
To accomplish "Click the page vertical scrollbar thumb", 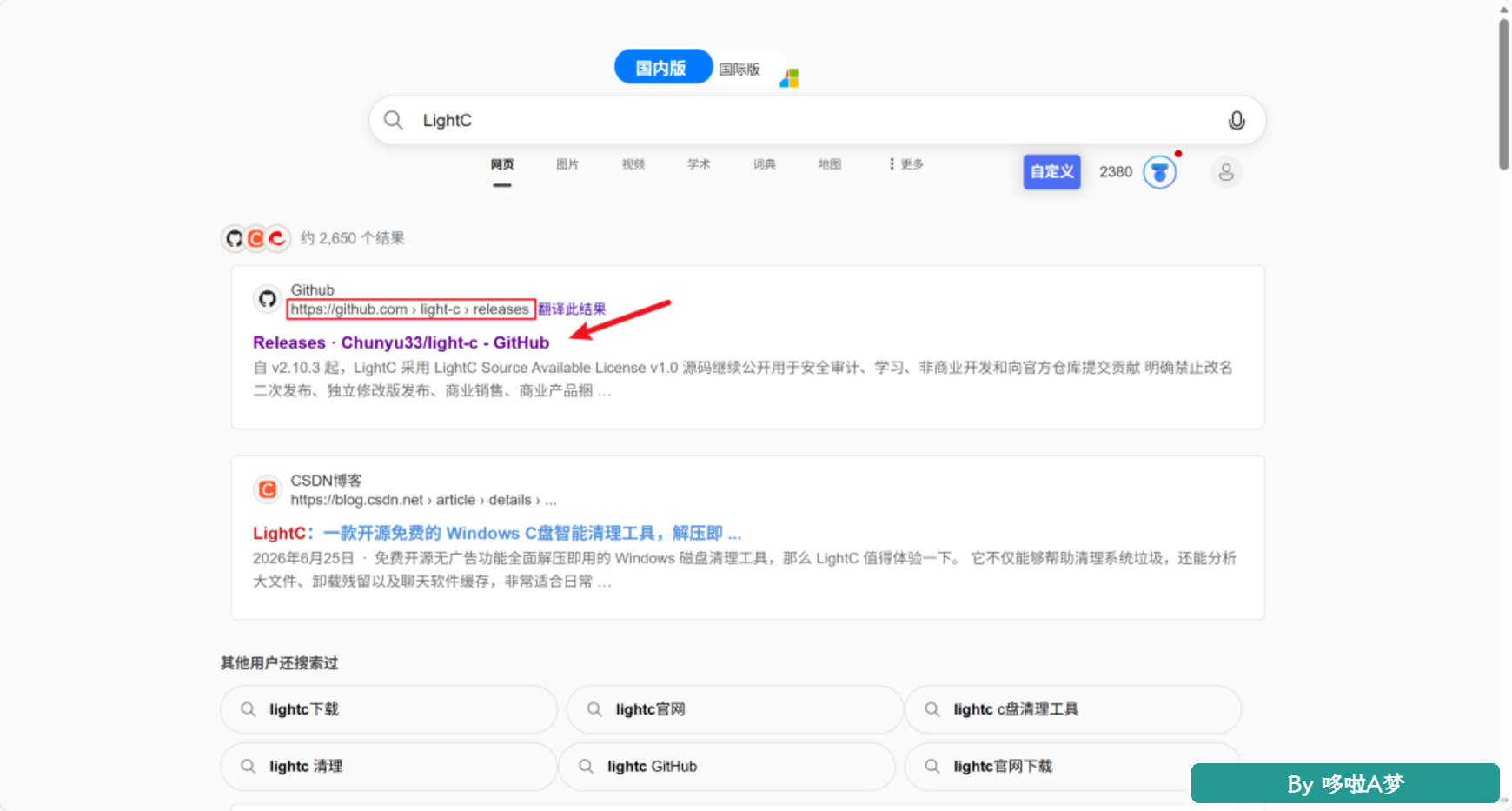I will [x=1504, y=94].
